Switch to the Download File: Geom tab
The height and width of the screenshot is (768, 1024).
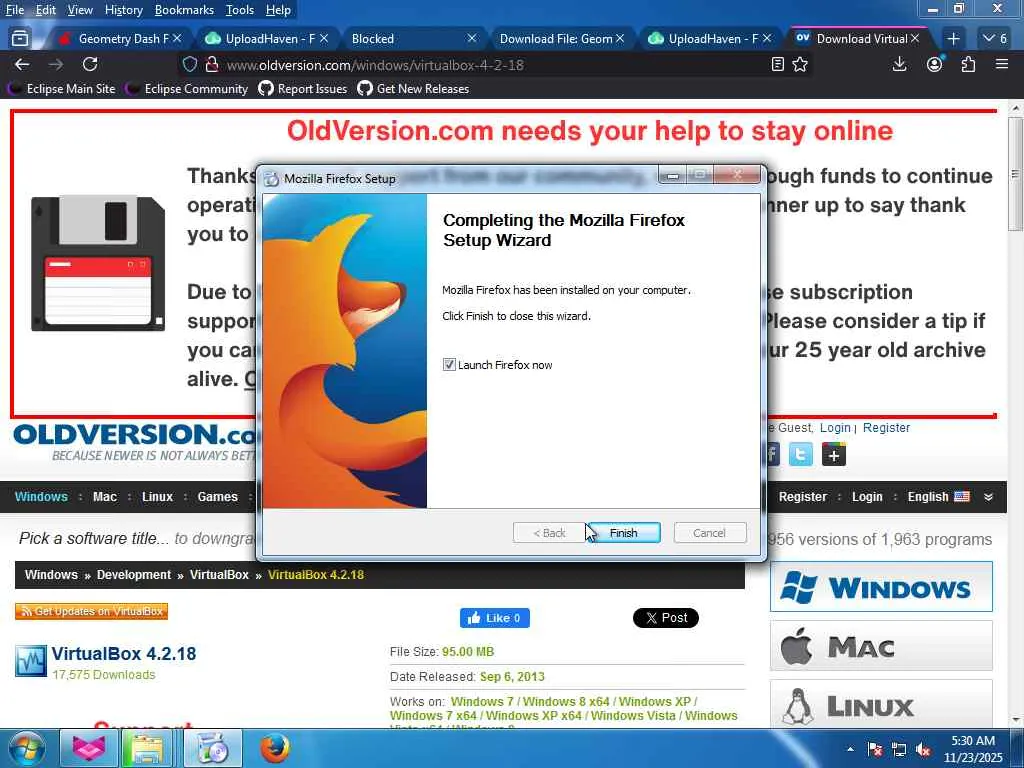click(556, 39)
